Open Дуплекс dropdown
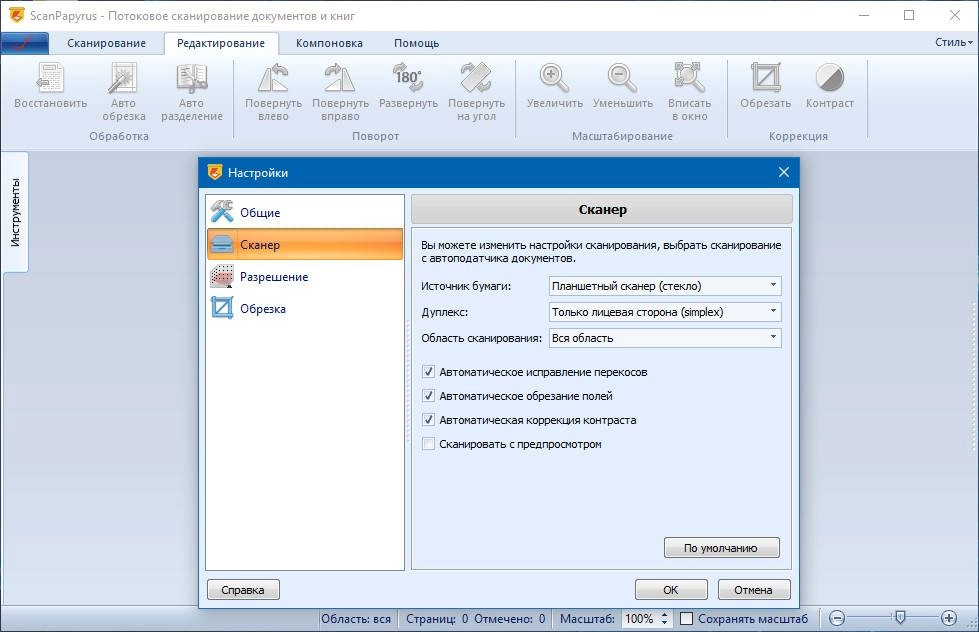Image resolution: width=979 pixels, height=632 pixels. [665, 312]
